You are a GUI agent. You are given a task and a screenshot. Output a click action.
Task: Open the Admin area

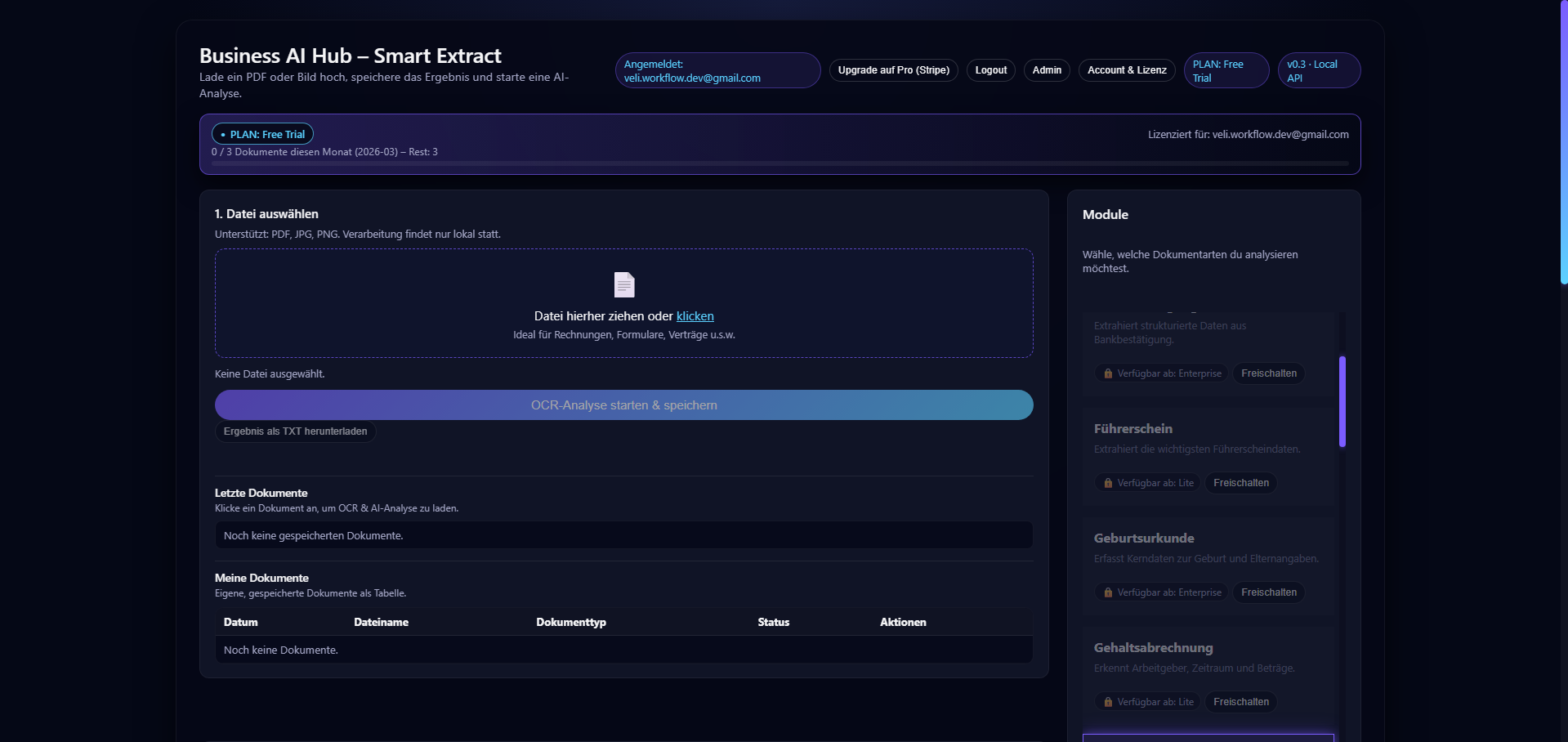click(x=1047, y=70)
